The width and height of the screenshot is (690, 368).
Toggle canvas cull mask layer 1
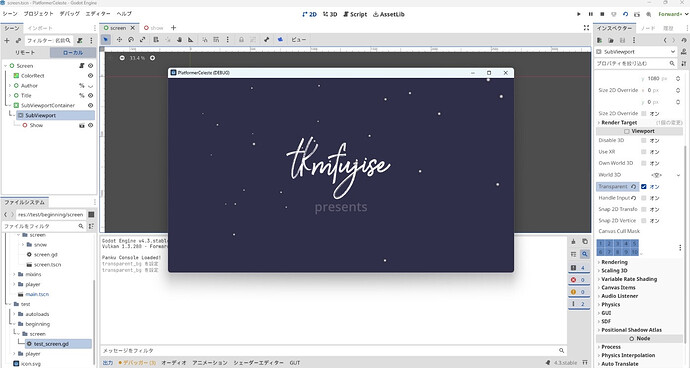(601, 243)
